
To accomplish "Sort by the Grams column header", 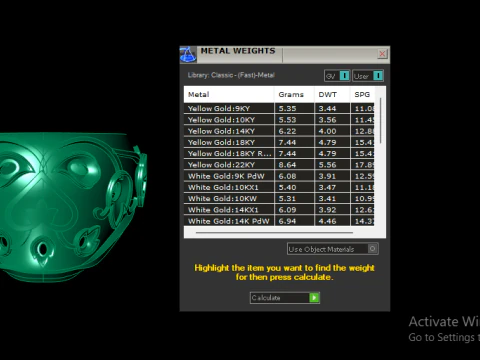I will click(294, 95).
